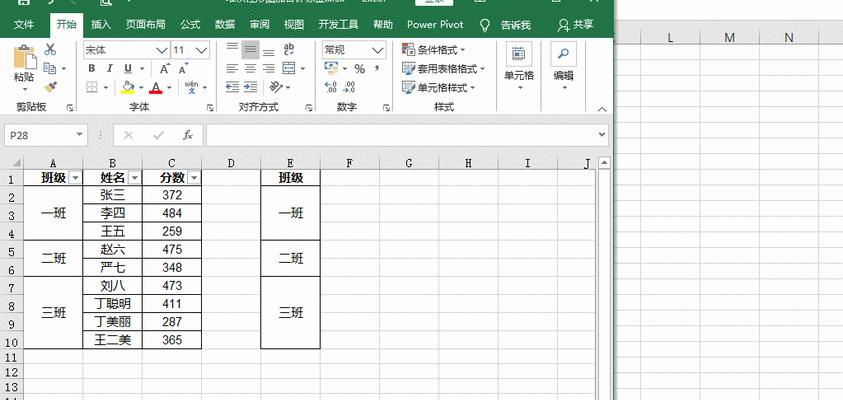Center cell text horizontally
This screenshot has width=843, height=400.
251,68
